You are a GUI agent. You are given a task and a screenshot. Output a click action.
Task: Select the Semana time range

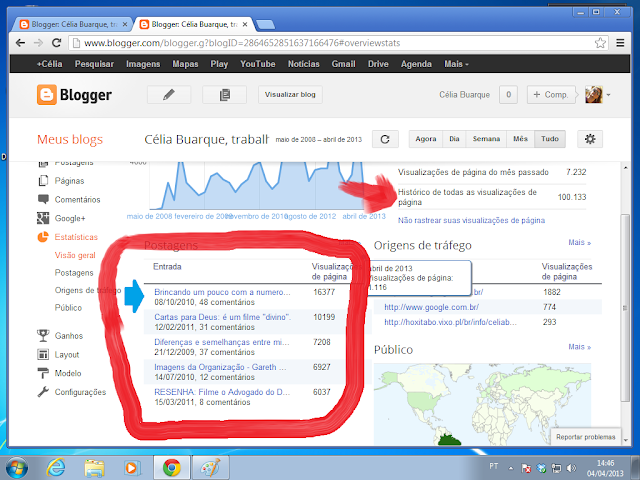(x=486, y=139)
